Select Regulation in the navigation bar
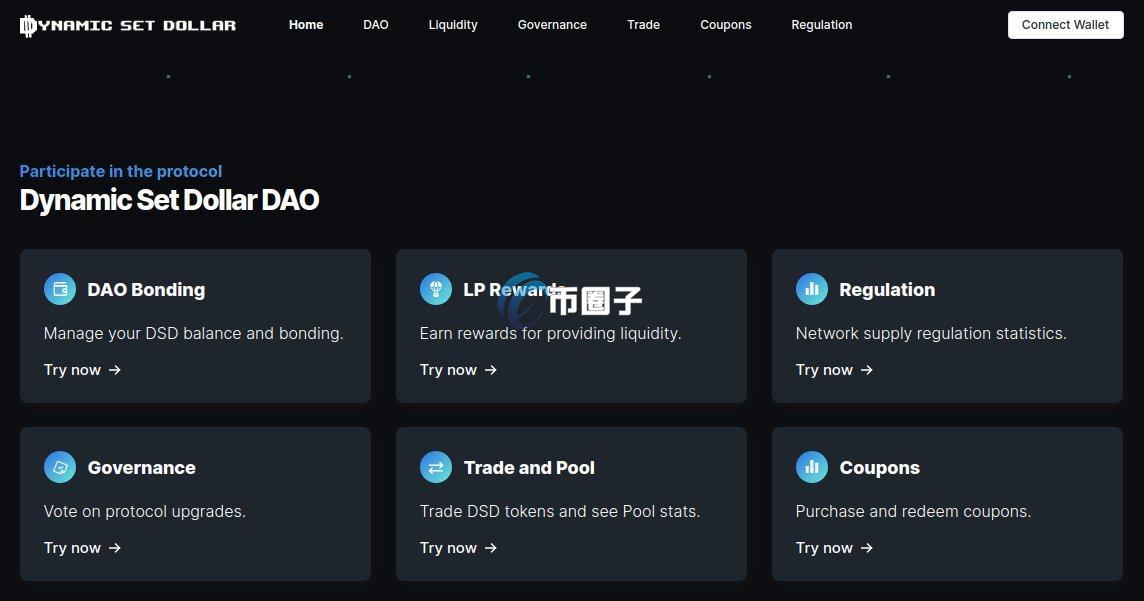The image size is (1144, 601). pyautogui.click(x=821, y=24)
